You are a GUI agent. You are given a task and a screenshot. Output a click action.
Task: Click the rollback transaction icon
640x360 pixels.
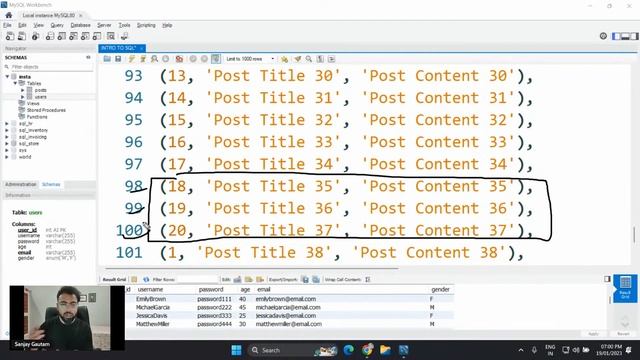[204, 59]
